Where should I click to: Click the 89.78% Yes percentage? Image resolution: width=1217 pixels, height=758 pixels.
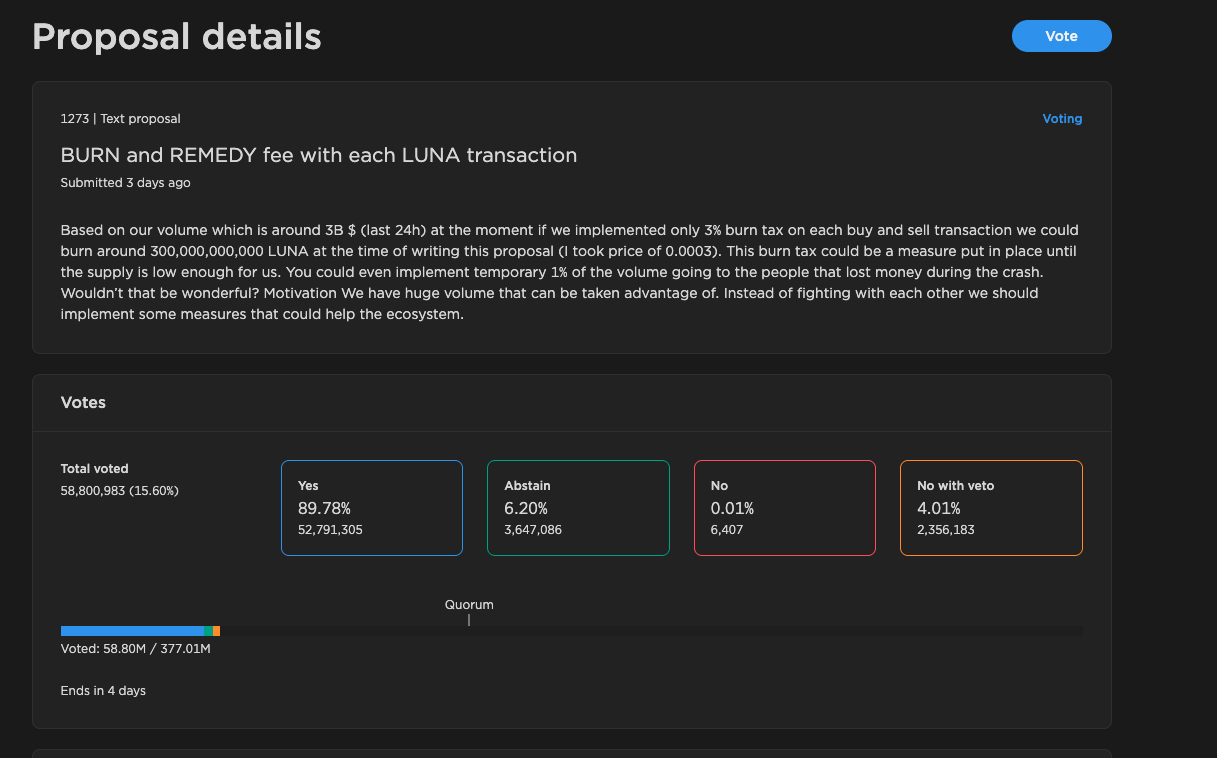(x=324, y=508)
